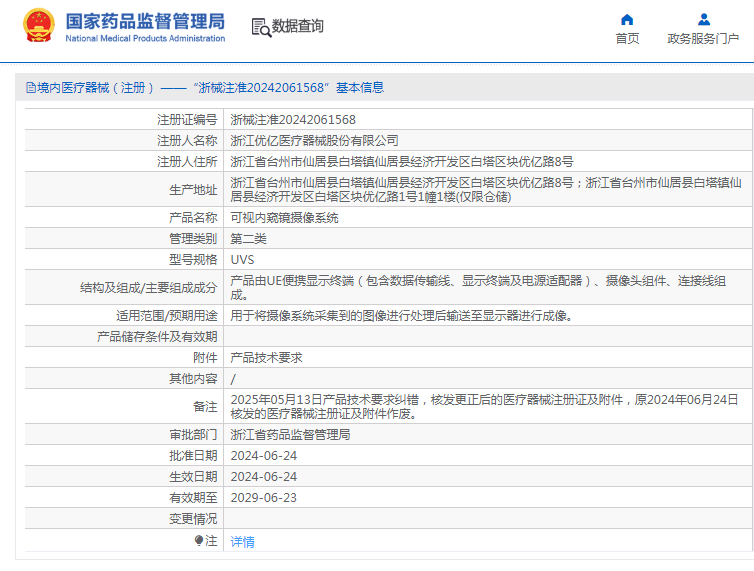Click the 生效日期 value 2024-06-24
Viewport: 754px width, 571px height.
(x=264, y=477)
